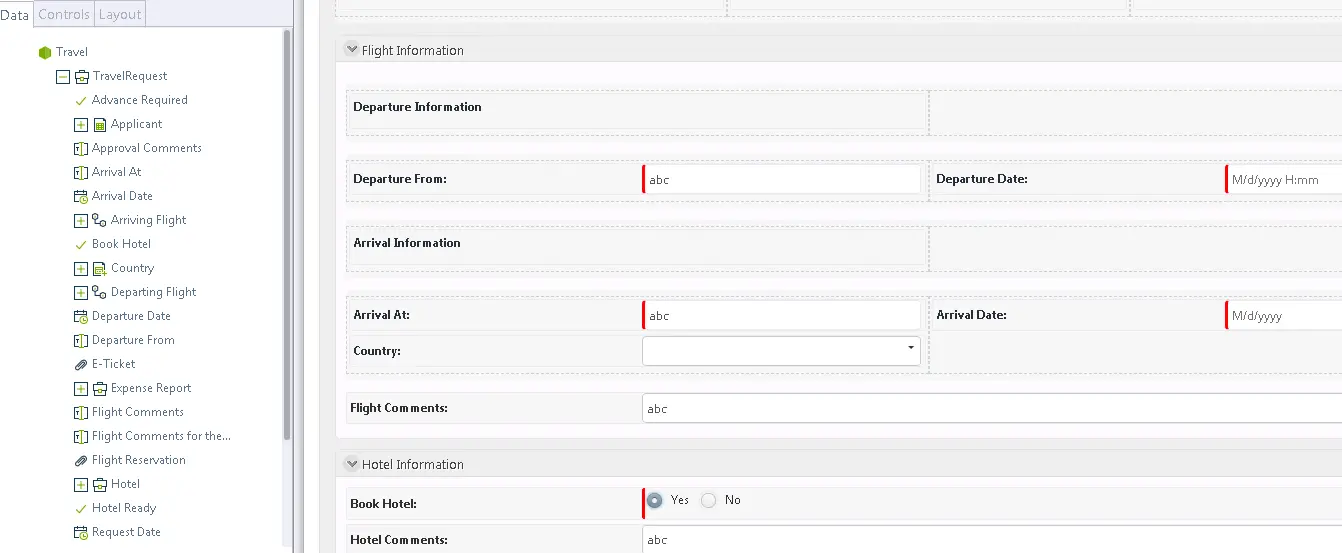Viewport: 1342px width, 553px height.
Task: Click the Departure Date input field
Action: (1284, 179)
